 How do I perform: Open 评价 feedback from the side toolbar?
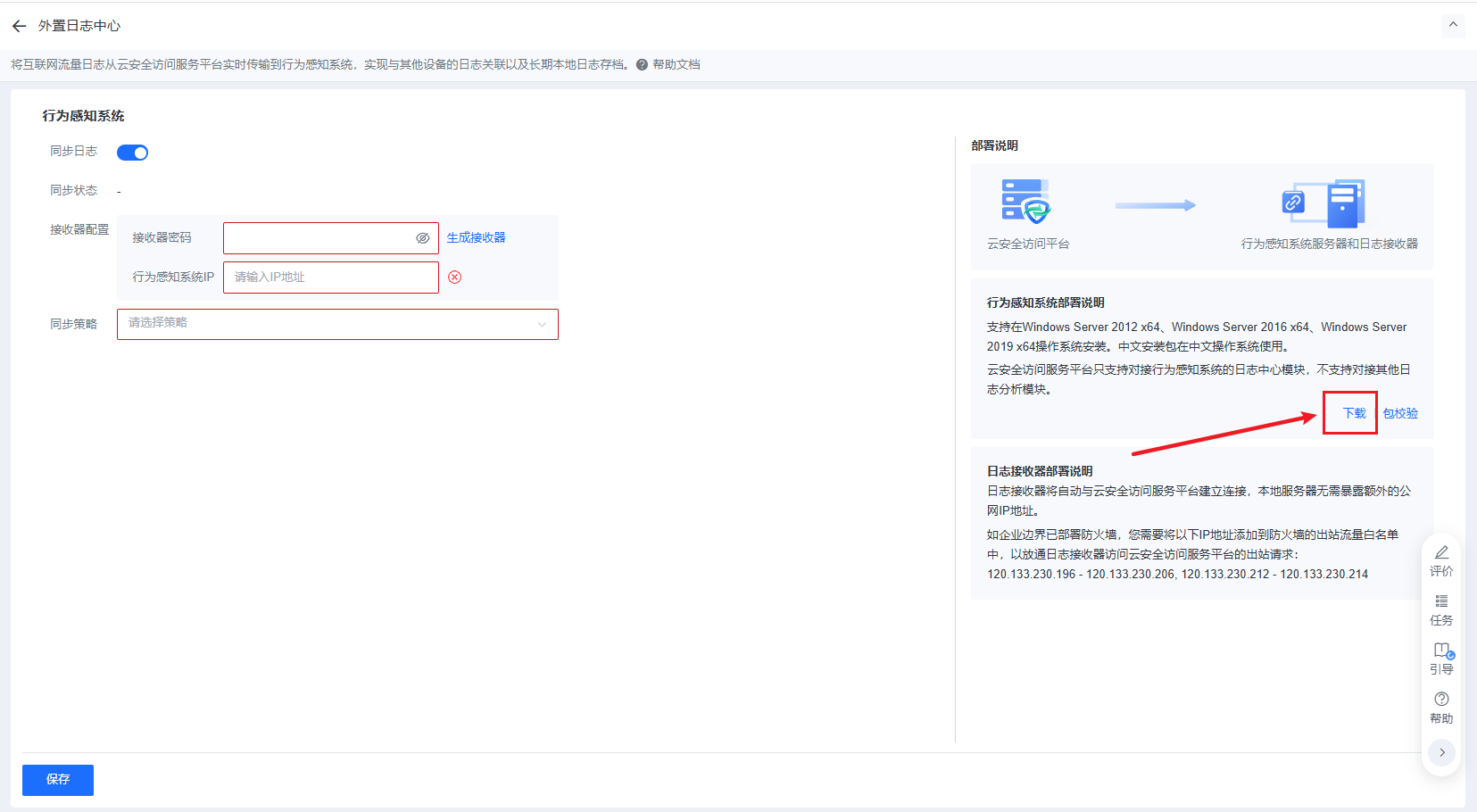click(x=1441, y=561)
